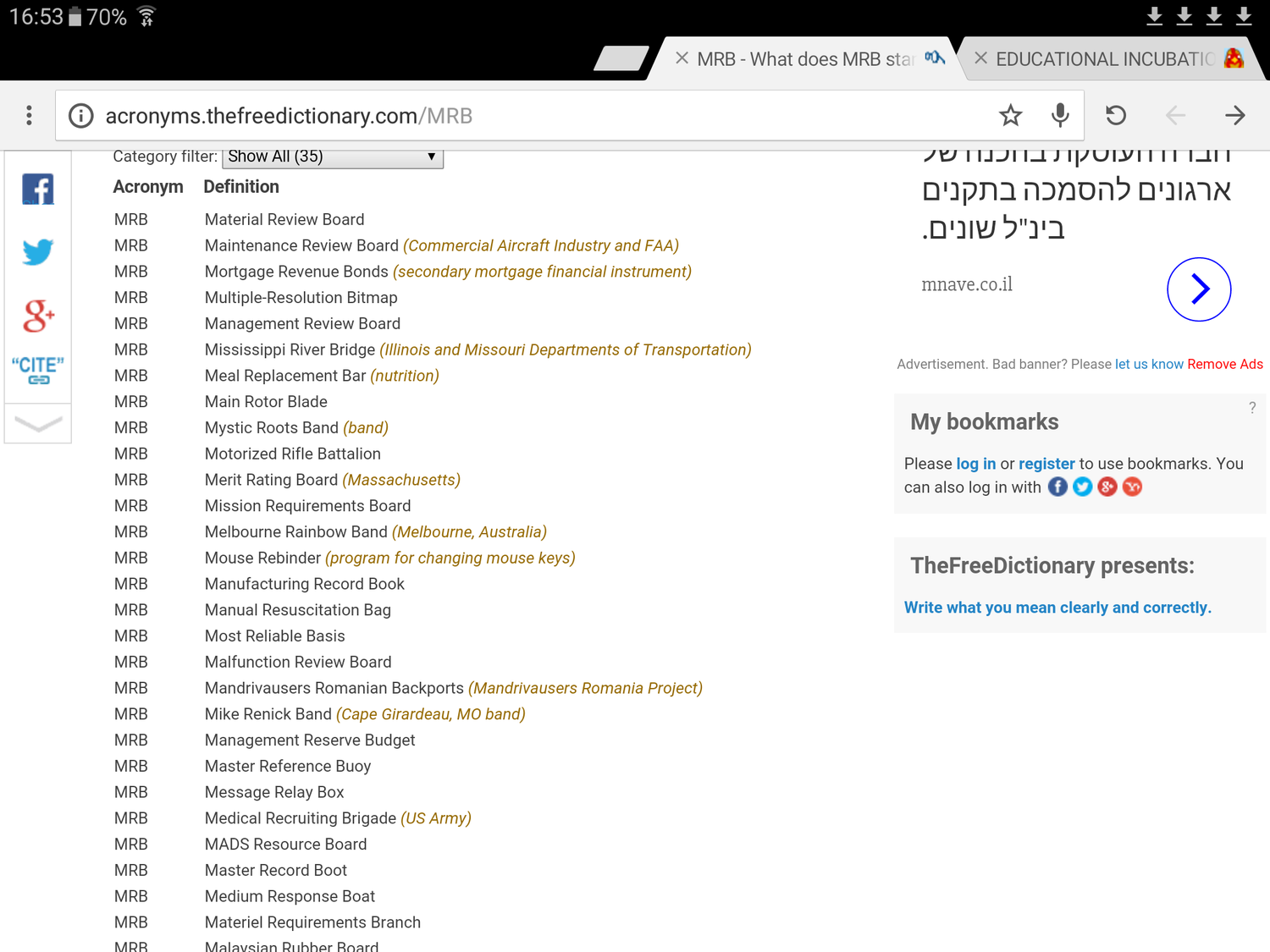Go forward with the right arrow
Screen dimensions: 1270x952
tap(1234, 115)
